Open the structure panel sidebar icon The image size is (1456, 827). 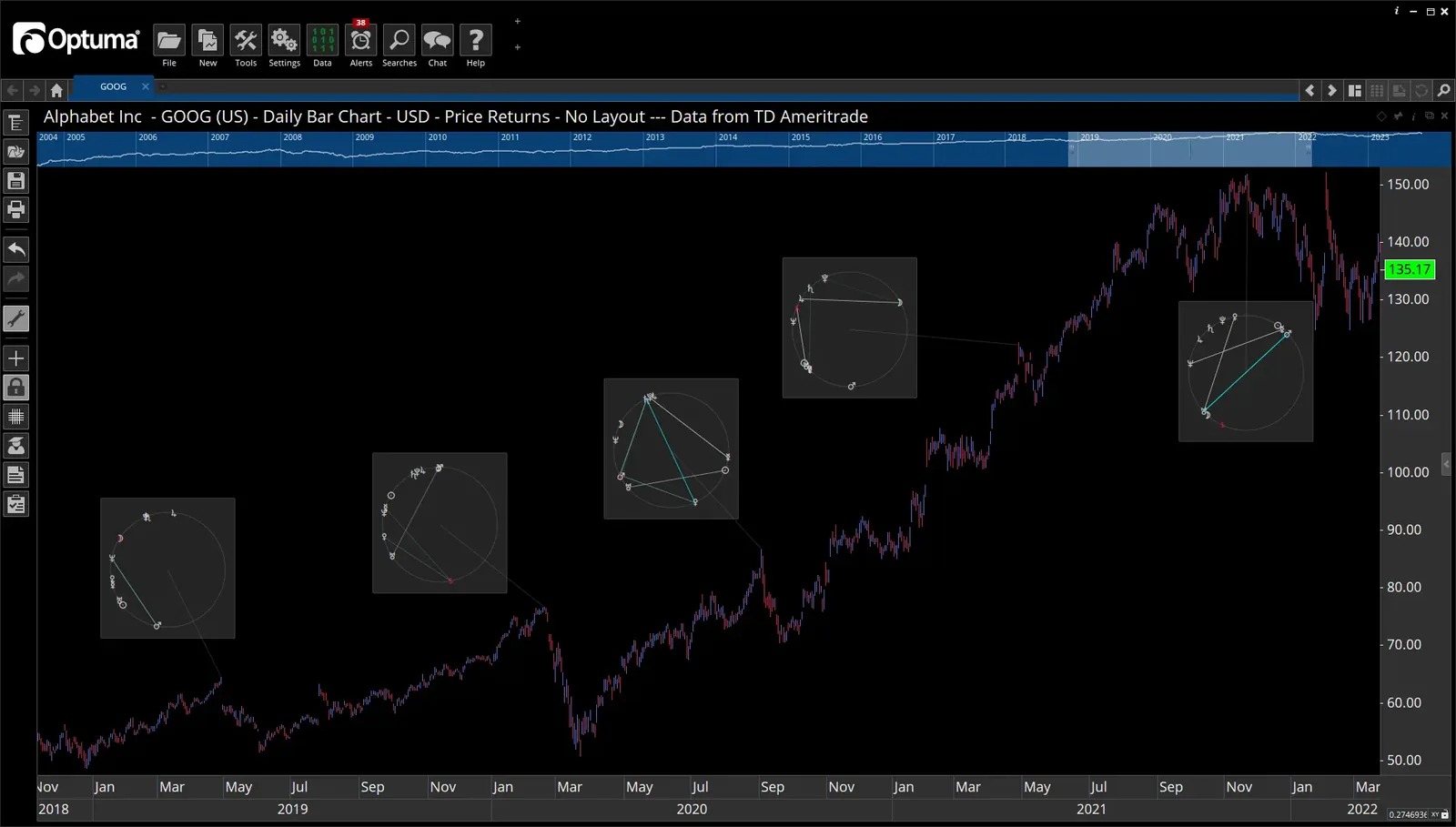[x=15, y=123]
